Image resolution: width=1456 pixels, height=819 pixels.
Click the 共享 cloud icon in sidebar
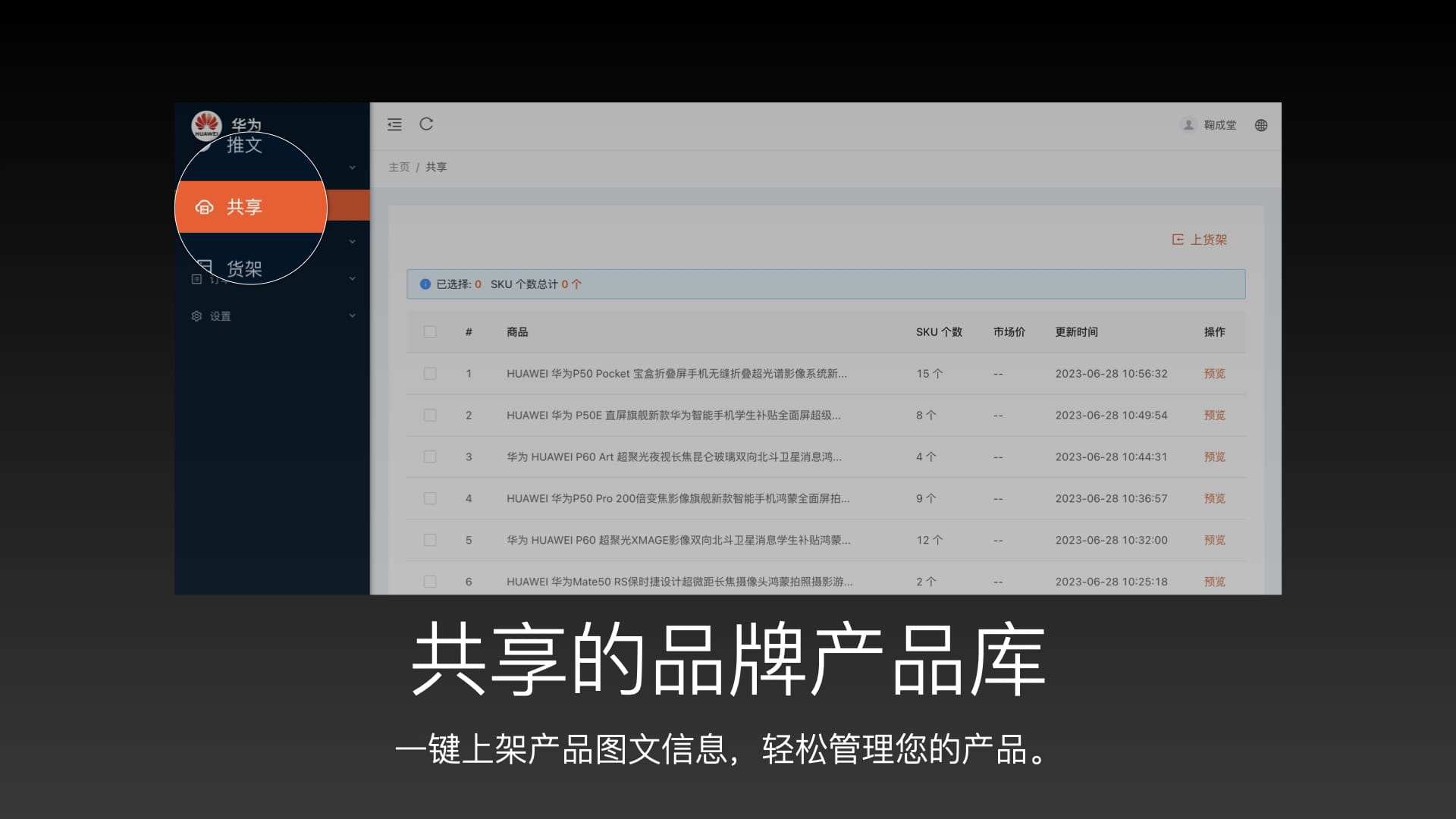(x=204, y=207)
